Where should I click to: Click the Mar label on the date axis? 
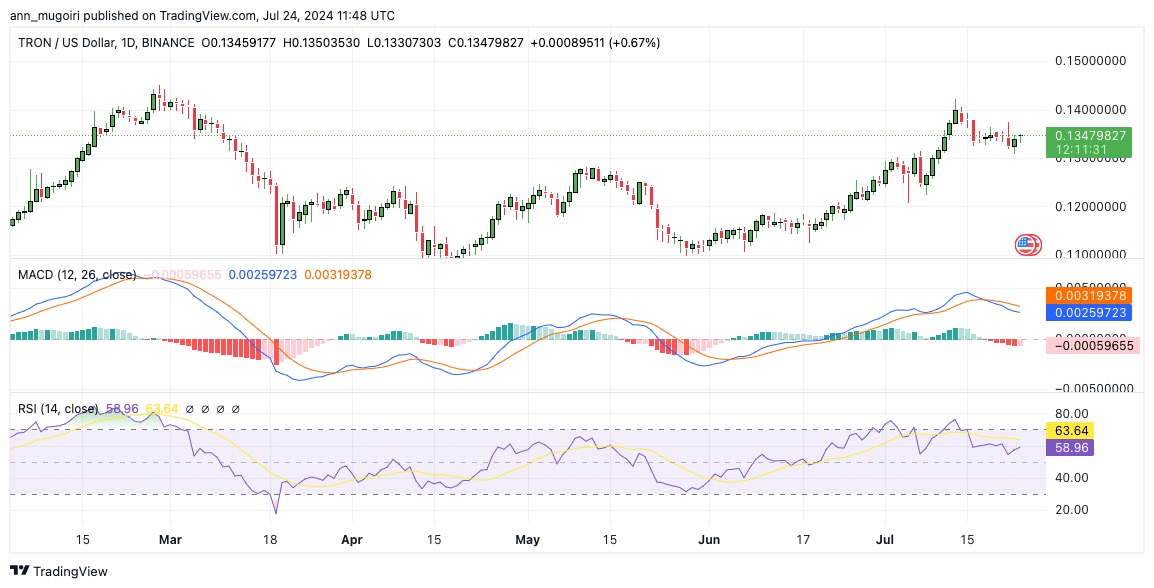click(170, 539)
